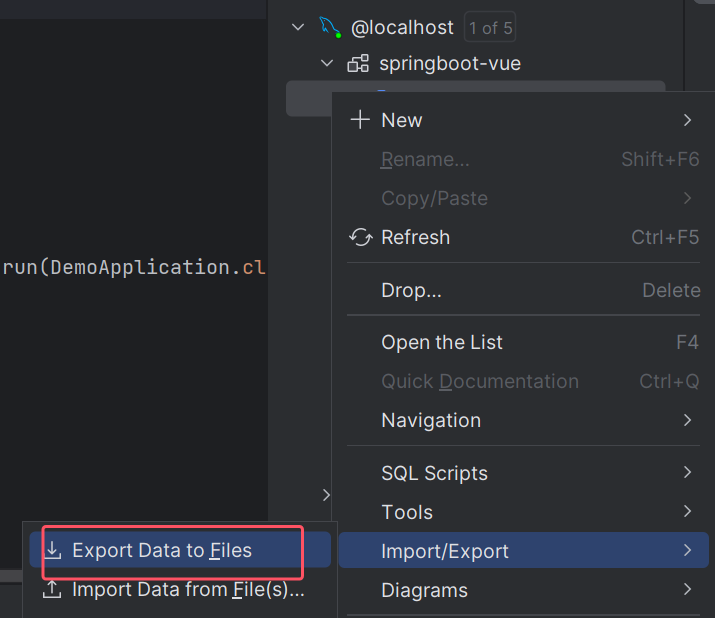Viewport: 715px width, 618px height.
Task: Click the import upload arrow icon
Action: click(x=53, y=590)
